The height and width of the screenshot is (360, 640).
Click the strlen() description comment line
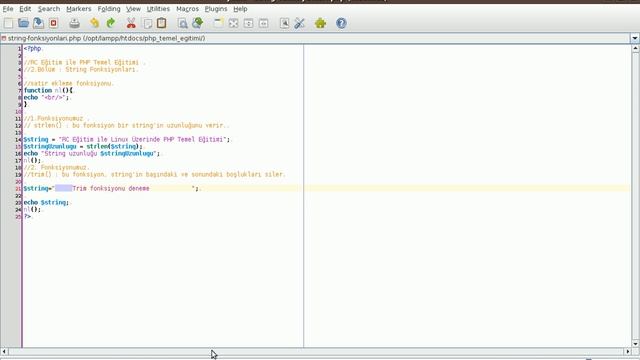tap(126, 126)
